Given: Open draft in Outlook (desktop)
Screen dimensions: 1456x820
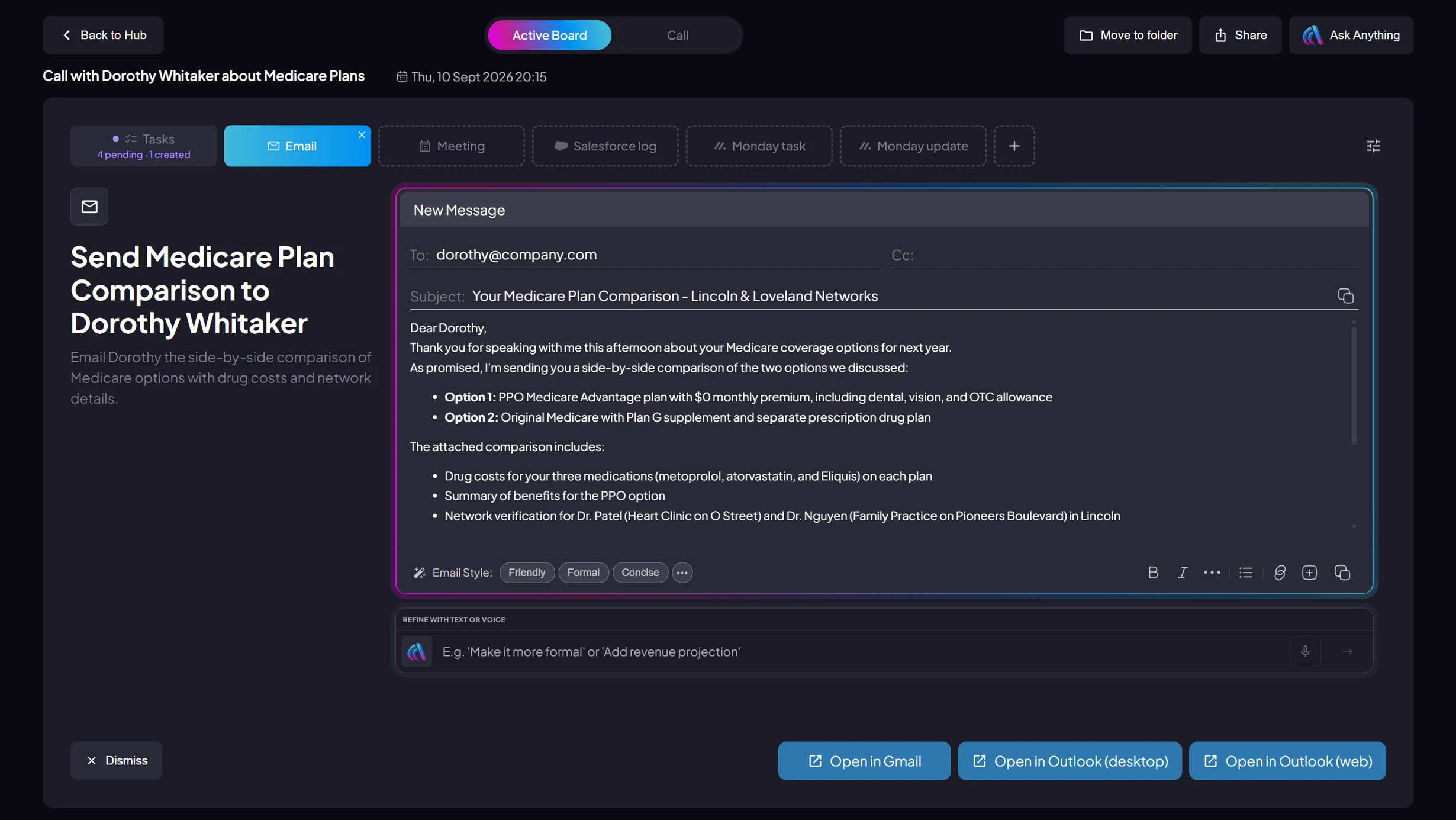Looking at the screenshot, I should pos(1070,761).
